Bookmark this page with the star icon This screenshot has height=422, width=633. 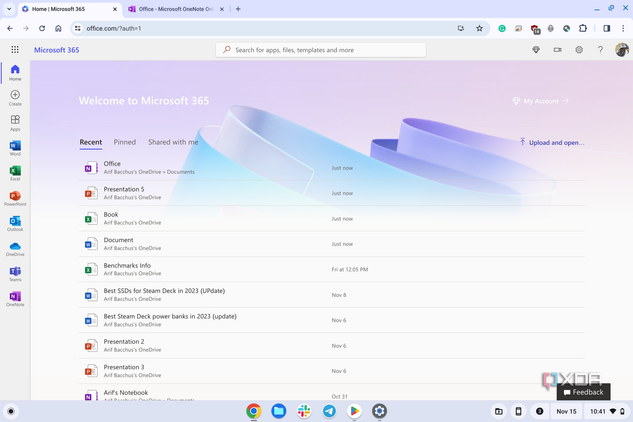pyautogui.click(x=479, y=28)
